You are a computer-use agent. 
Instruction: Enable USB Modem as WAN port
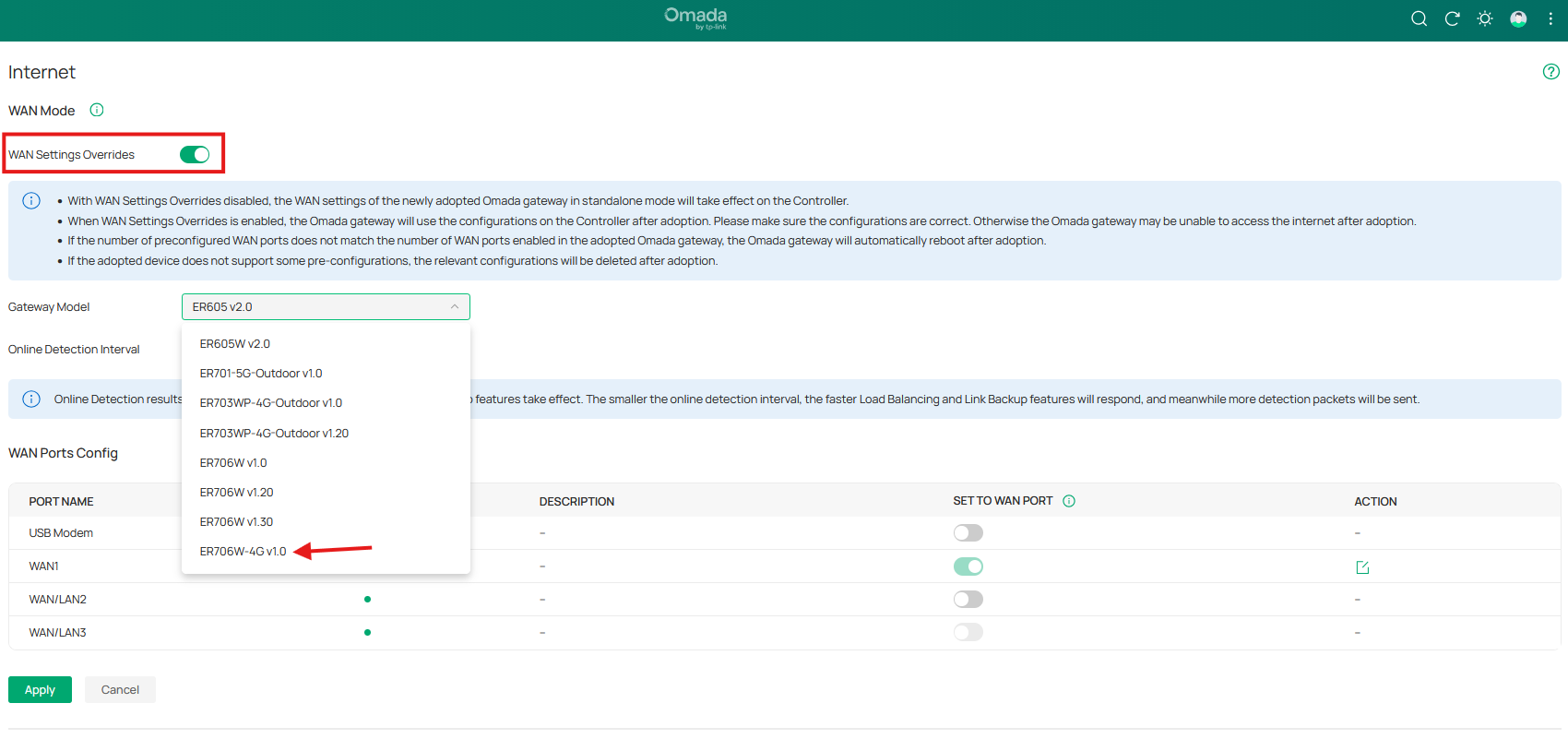(x=968, y=533)
